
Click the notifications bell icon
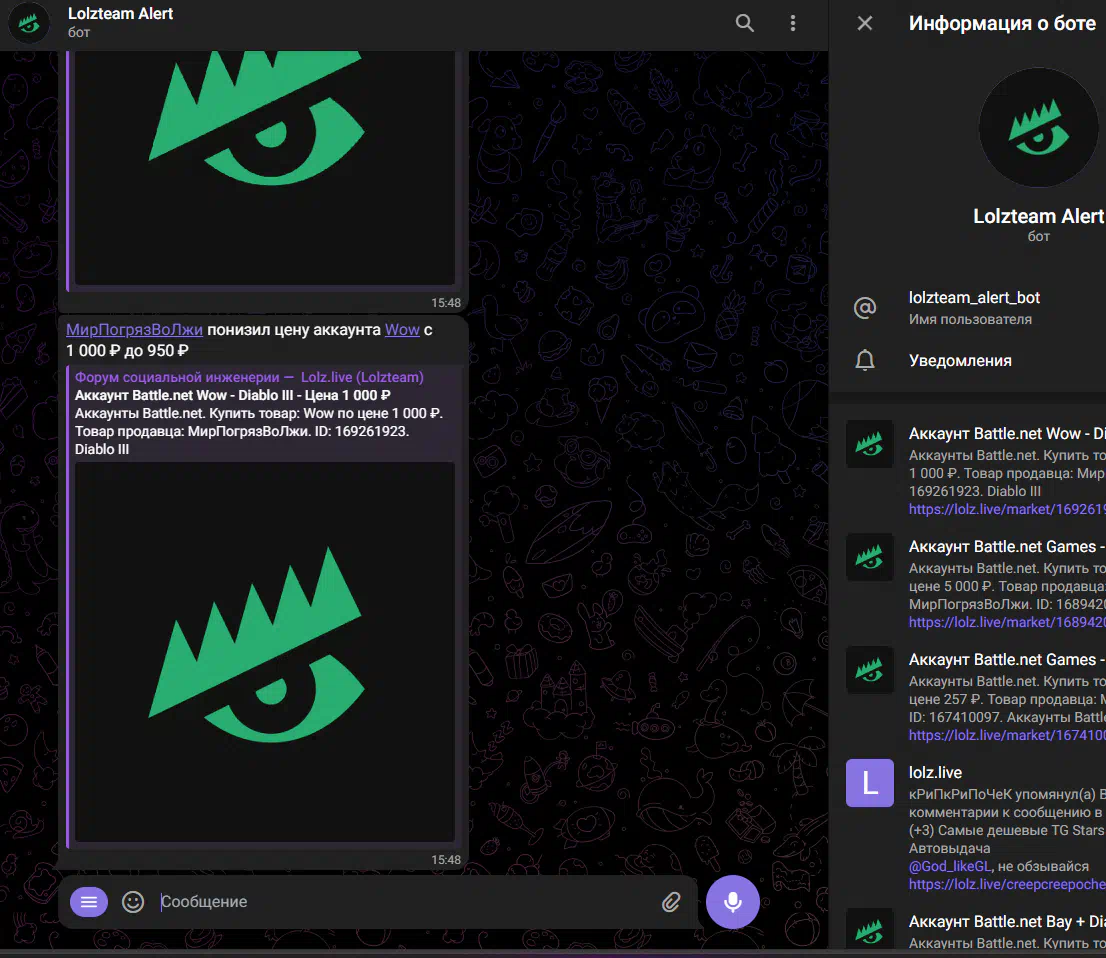point(865,360)
